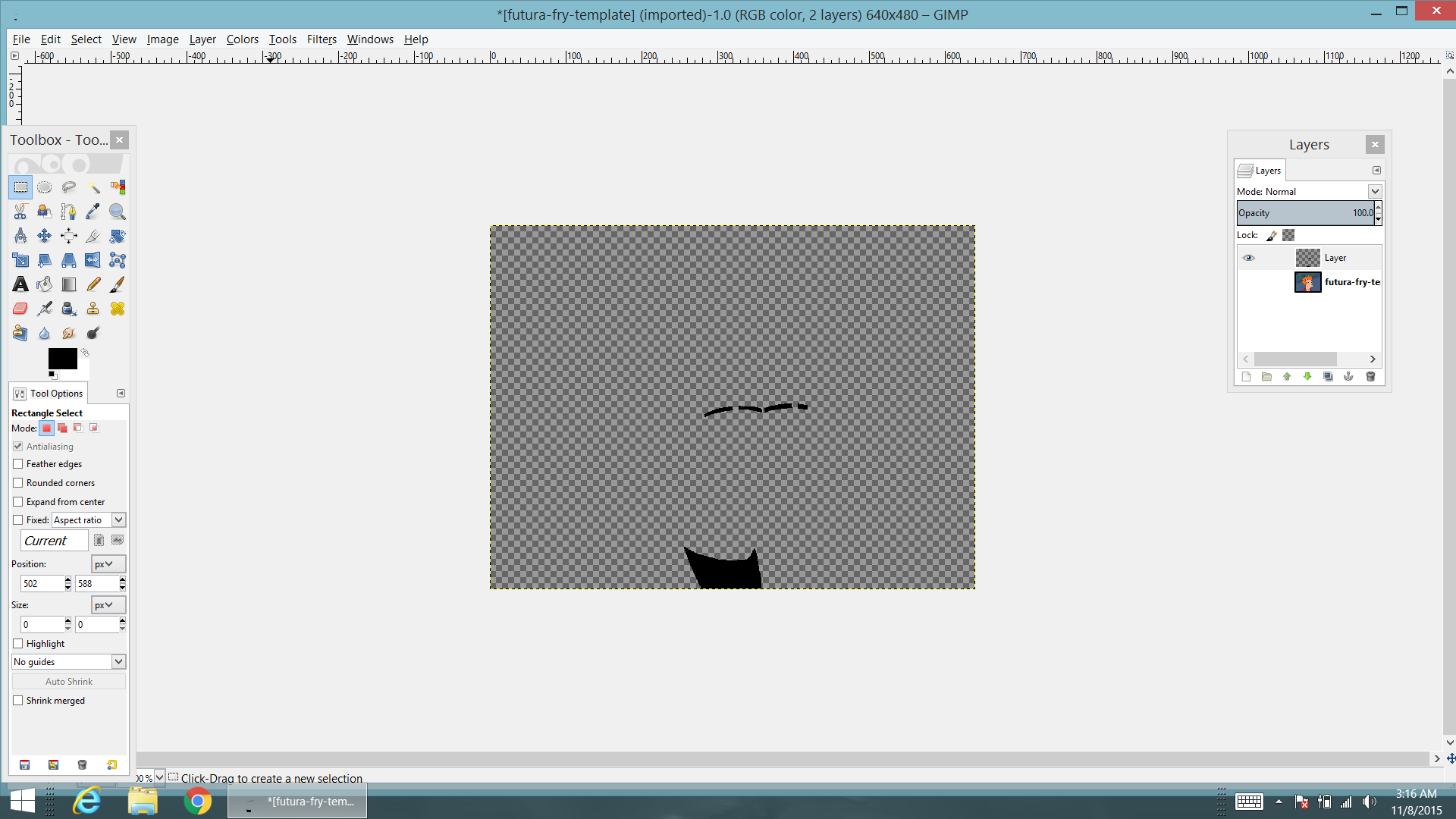Select the Paintbrush tool

pos(118,284)
